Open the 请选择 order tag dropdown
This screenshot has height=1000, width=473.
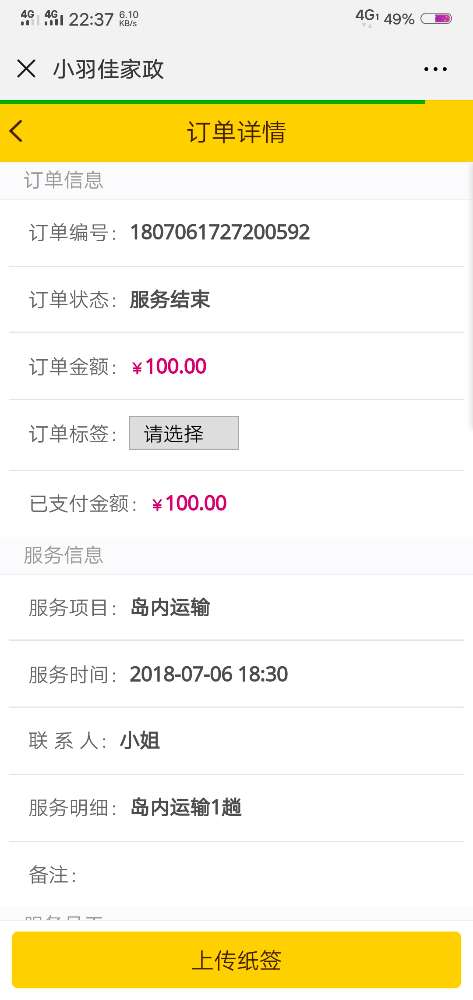[184, 434]
